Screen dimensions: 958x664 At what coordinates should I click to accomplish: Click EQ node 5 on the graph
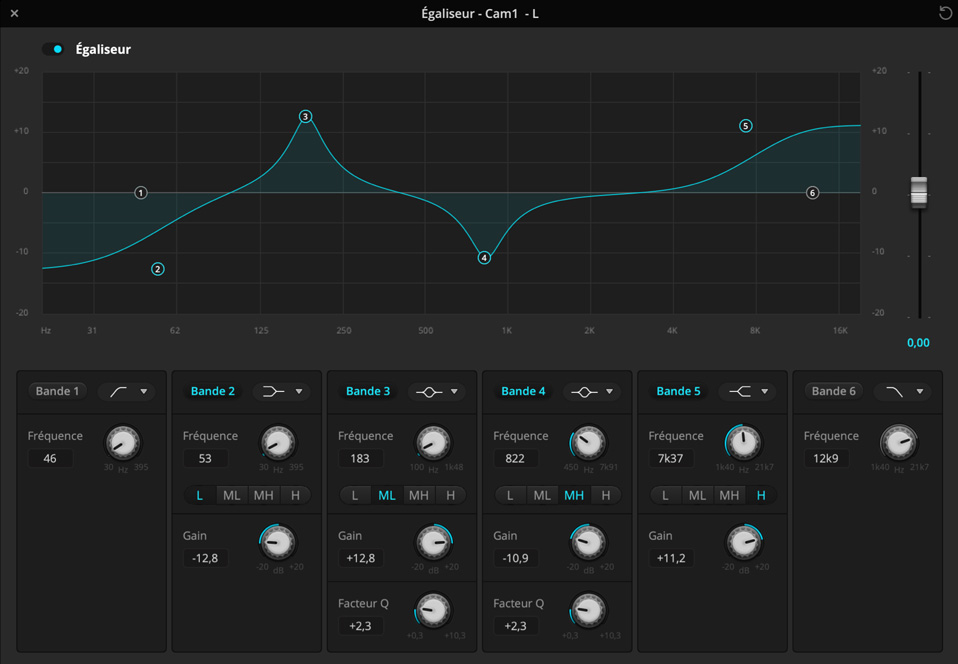[745, 126]
